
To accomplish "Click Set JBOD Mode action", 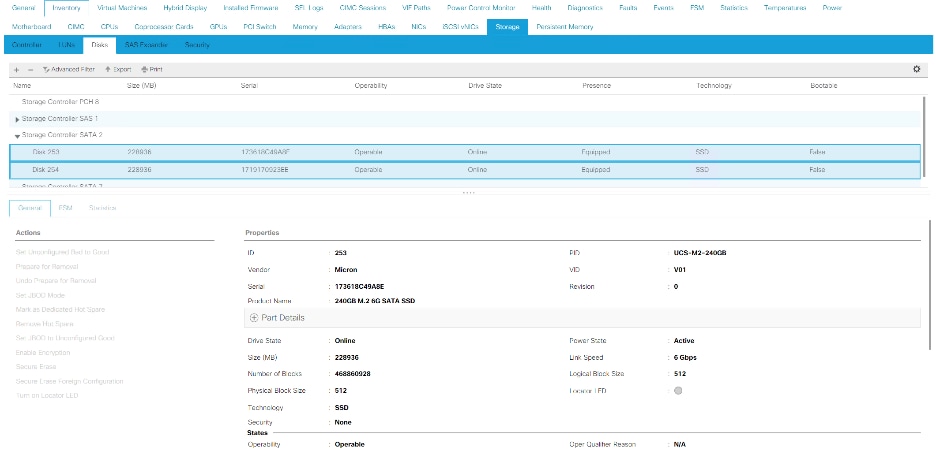I will point(41,295).
